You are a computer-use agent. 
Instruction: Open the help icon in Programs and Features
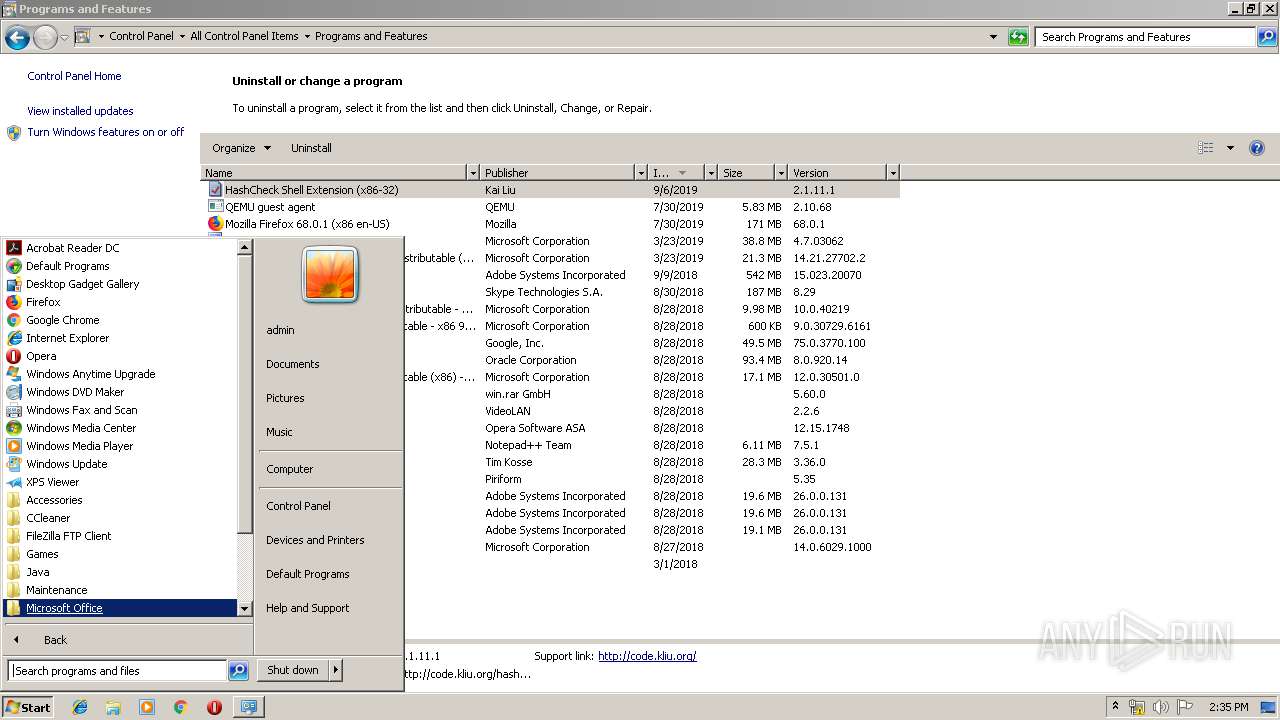[x=1257, y=148]
